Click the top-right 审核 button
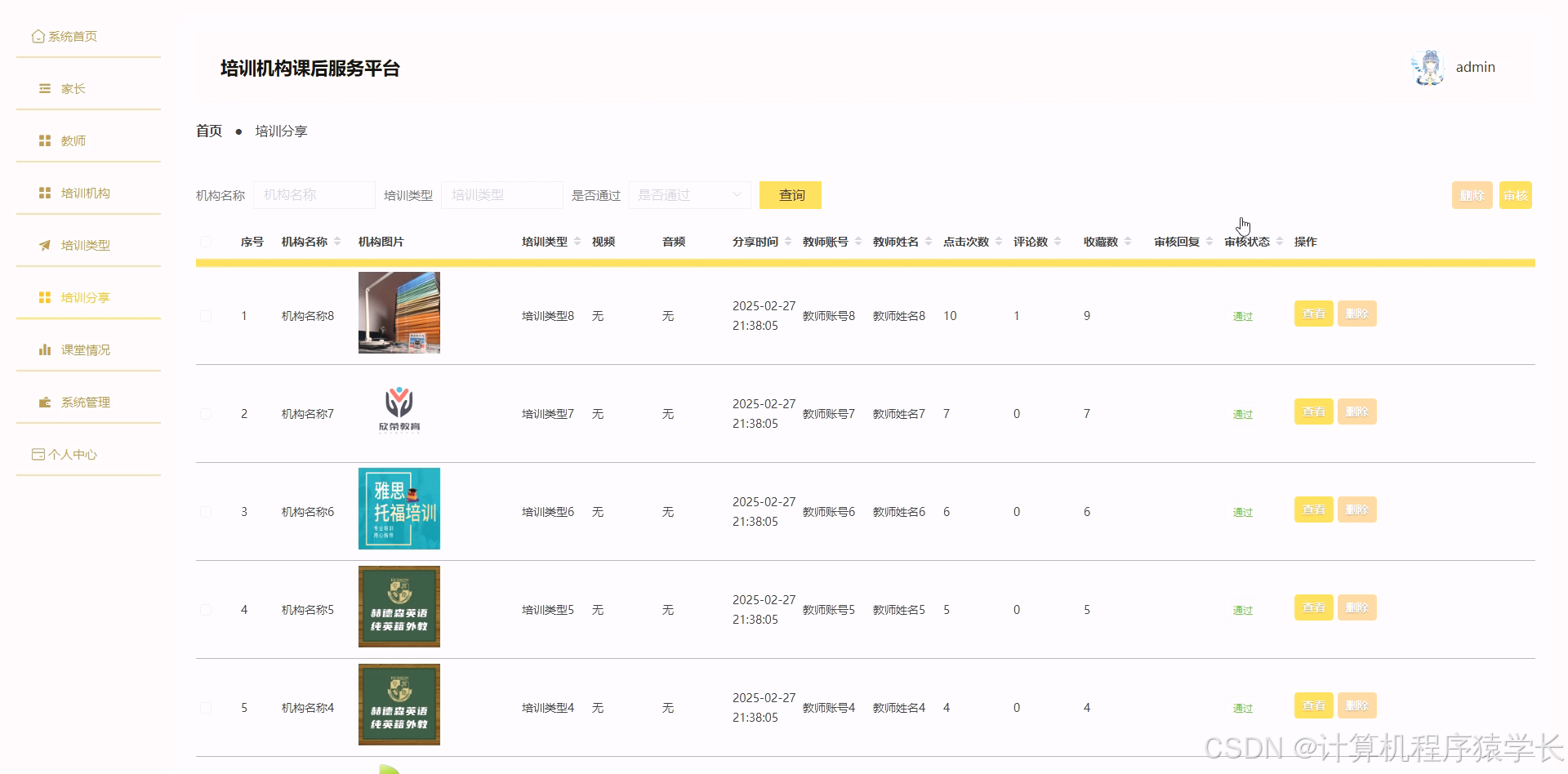Viewport: 1568px width, 774px height. [x=1516, y=195]
